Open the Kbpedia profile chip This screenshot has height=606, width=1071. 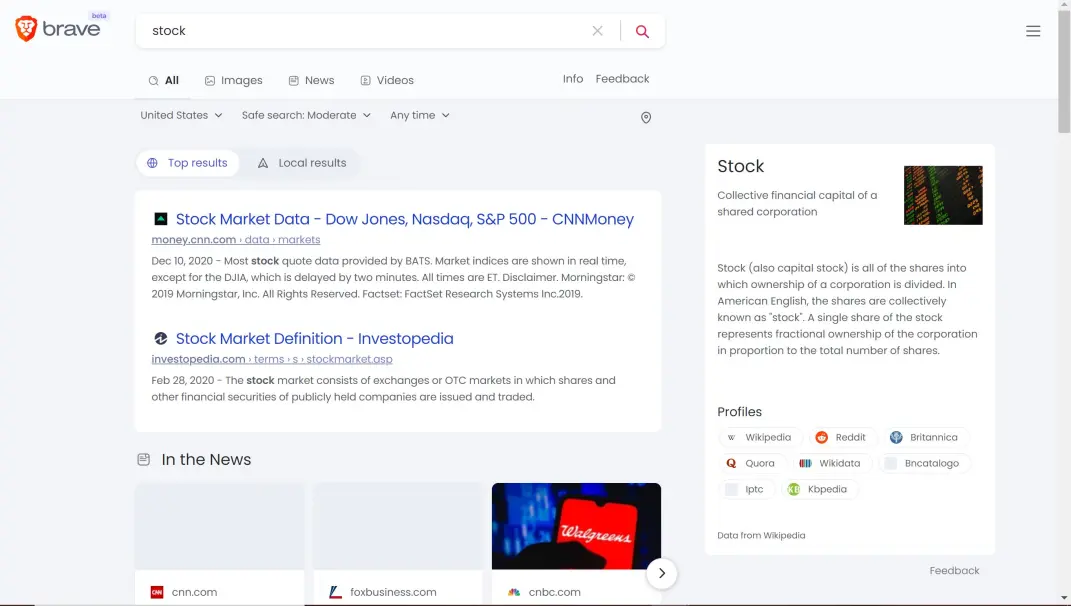click(x=818, y=489)
